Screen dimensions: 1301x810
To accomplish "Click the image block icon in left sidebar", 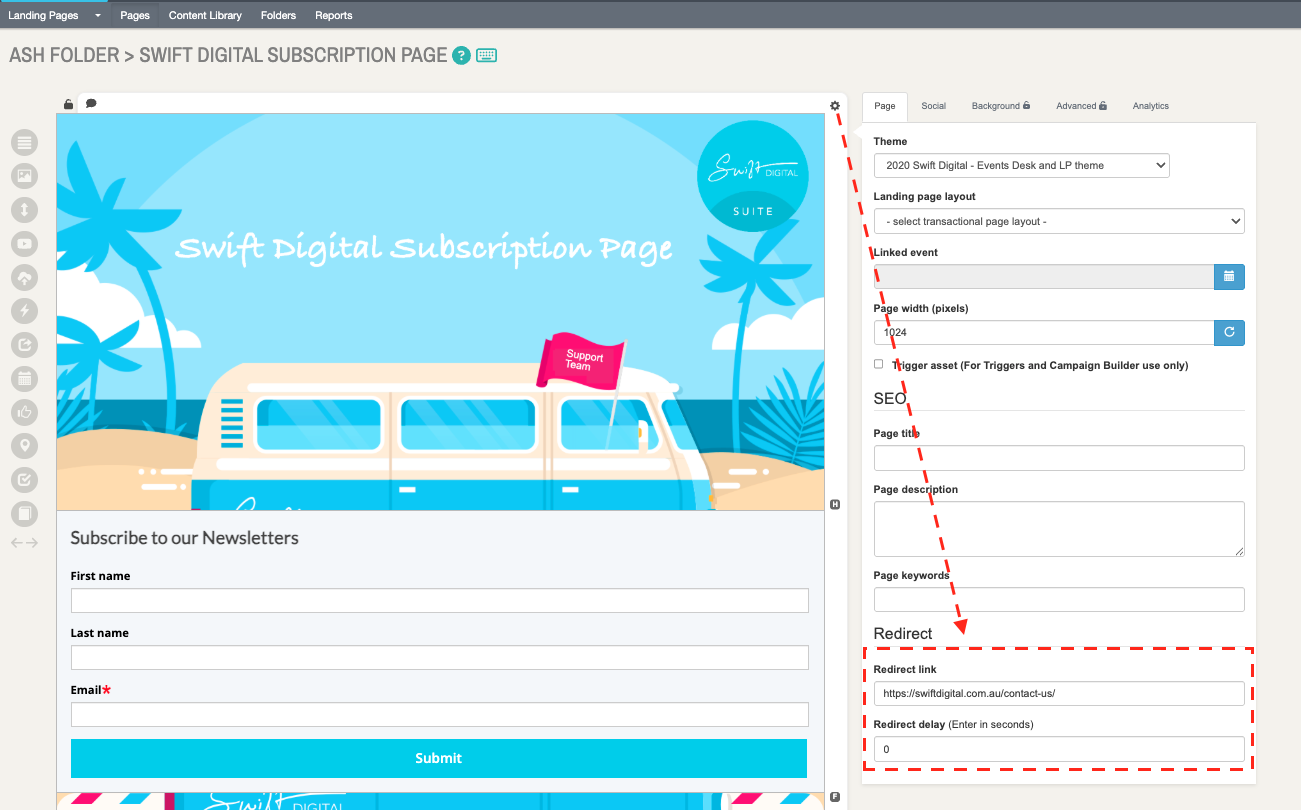I will tap(24, 176).
